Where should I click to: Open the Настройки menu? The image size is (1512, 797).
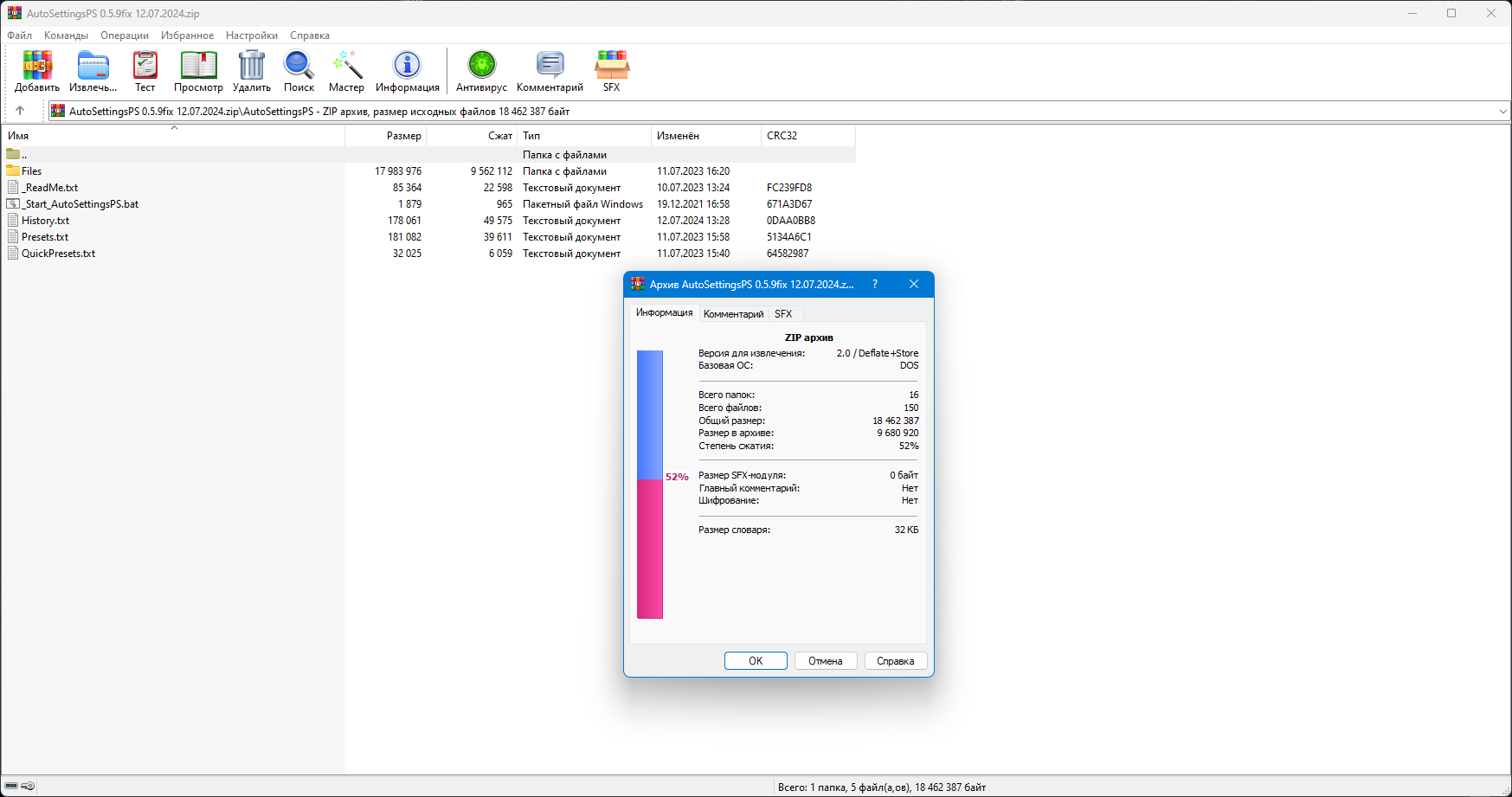tap(252, 35)
